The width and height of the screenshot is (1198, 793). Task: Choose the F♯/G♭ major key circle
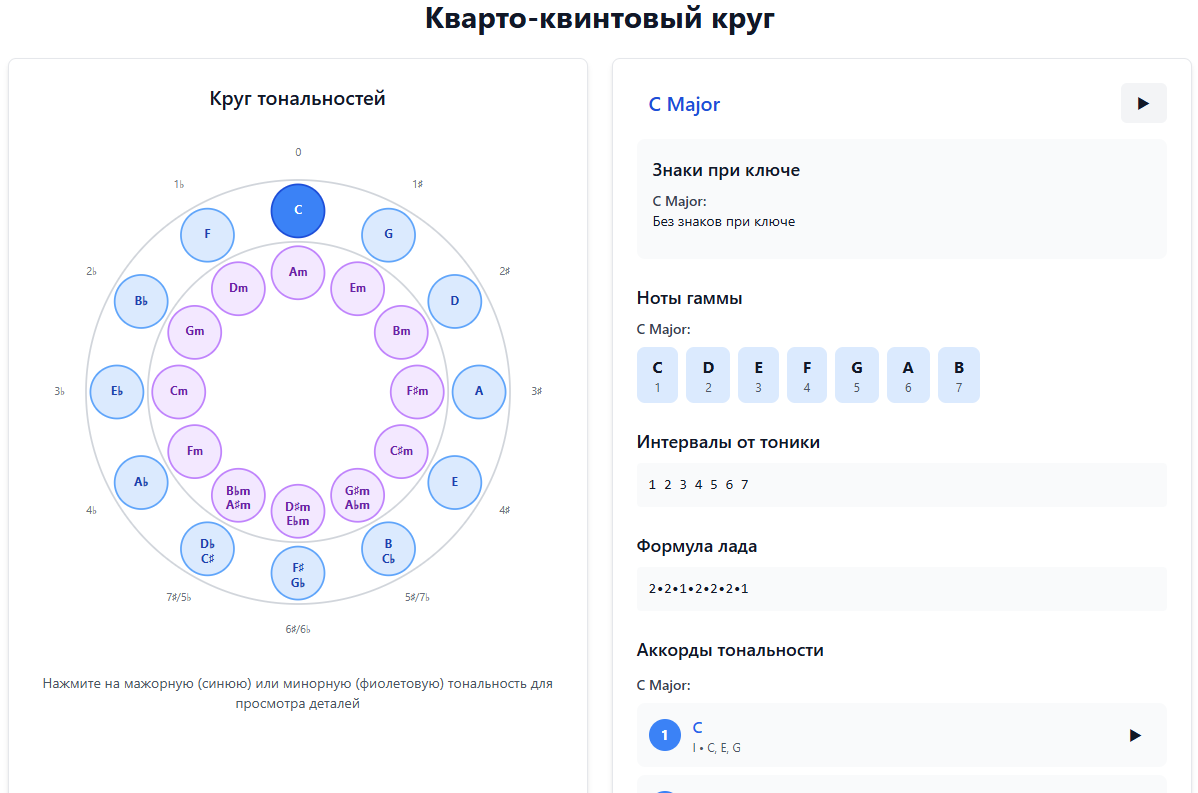[x=298, y=574]
